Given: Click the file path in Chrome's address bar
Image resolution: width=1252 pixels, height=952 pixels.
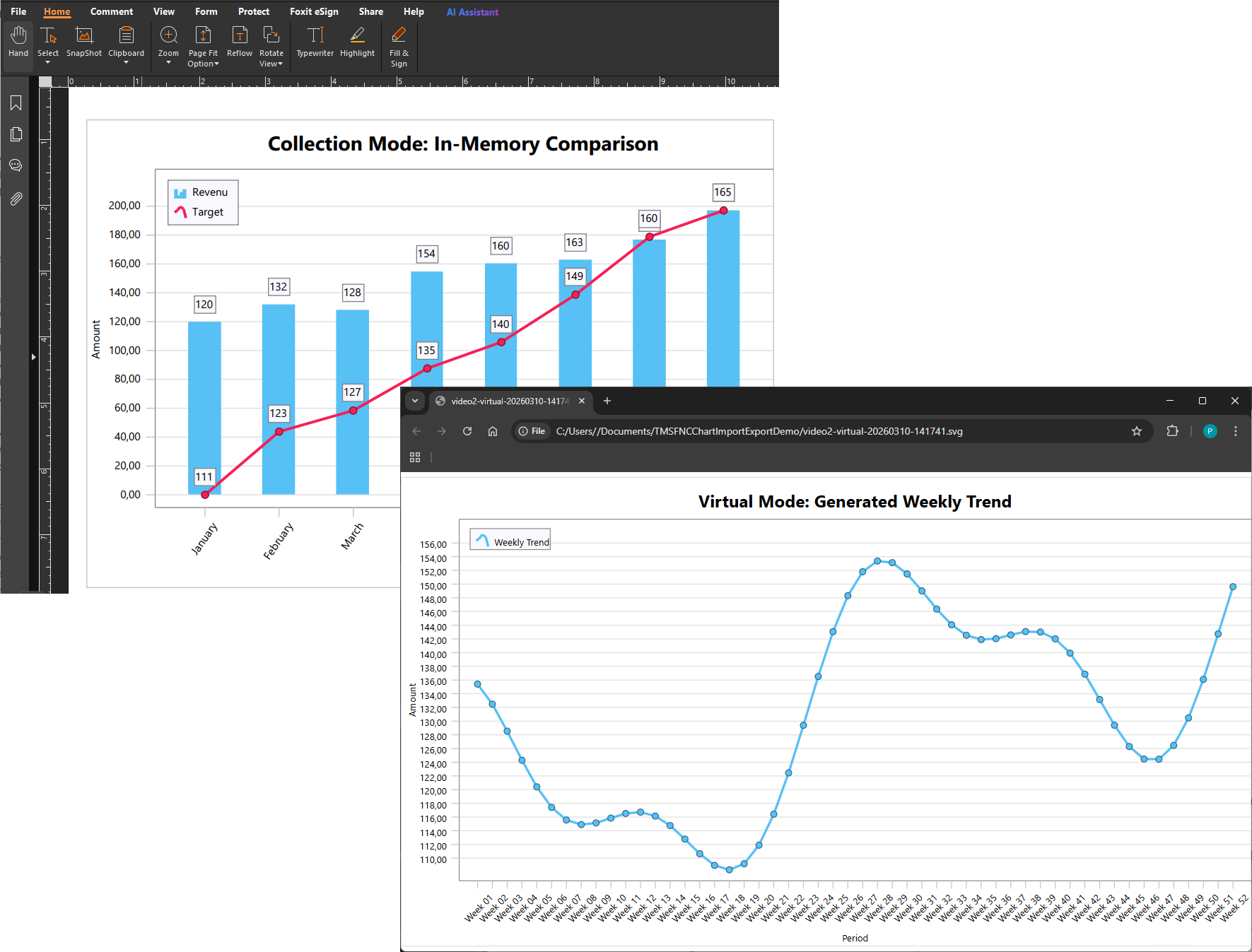Looking at the screenshot, I should point(759,431).
